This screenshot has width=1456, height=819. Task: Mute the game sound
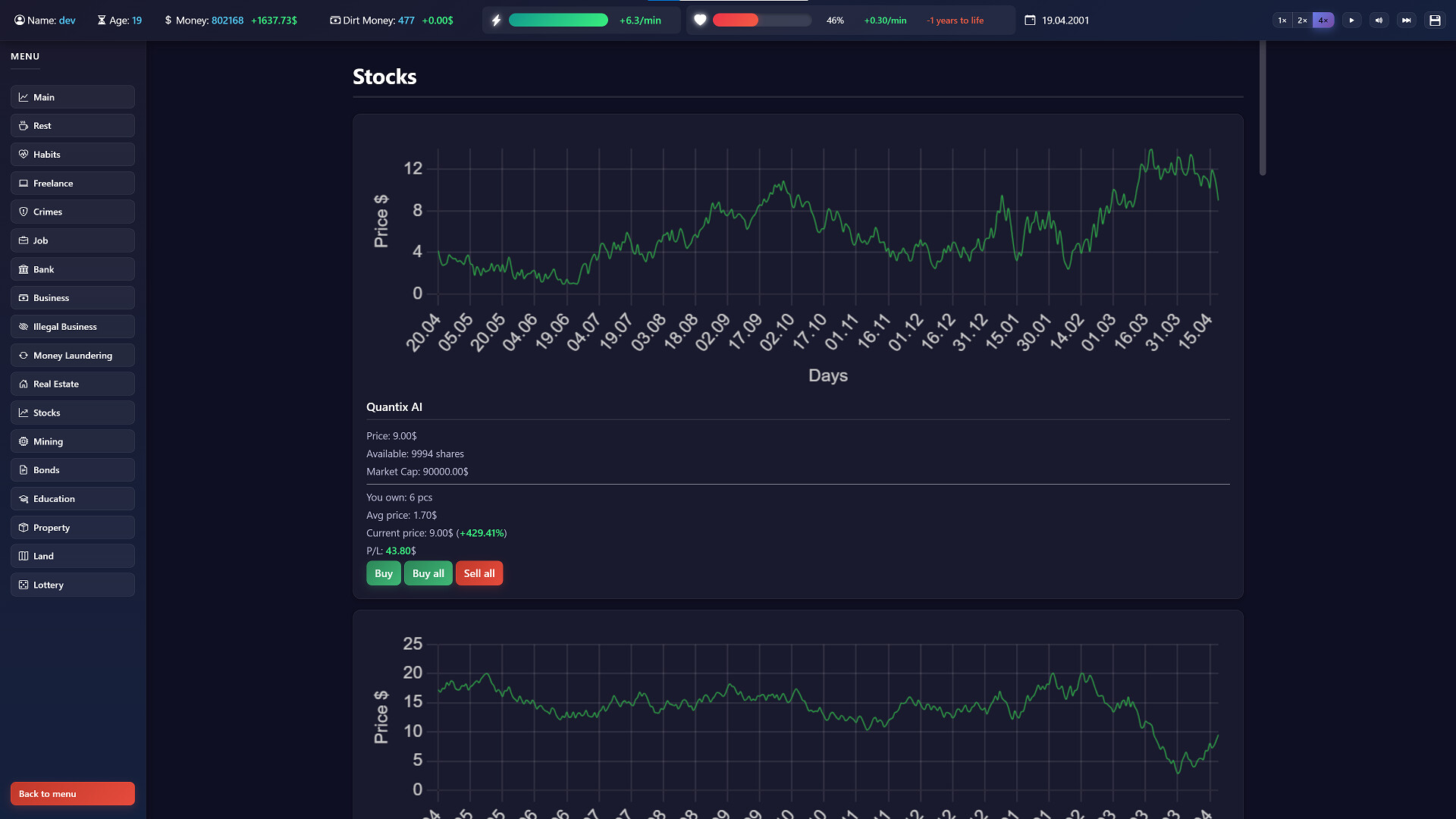(1379, 20)
